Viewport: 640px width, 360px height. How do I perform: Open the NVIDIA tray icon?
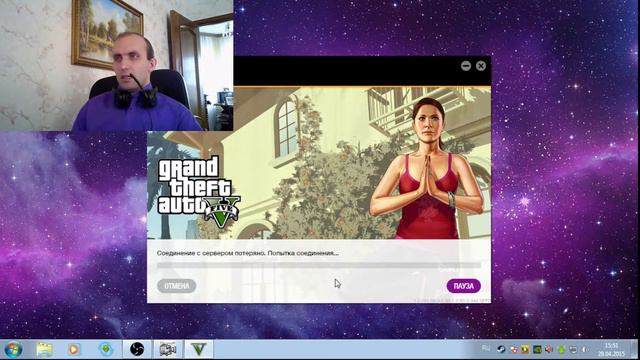[x=538, y=349]
